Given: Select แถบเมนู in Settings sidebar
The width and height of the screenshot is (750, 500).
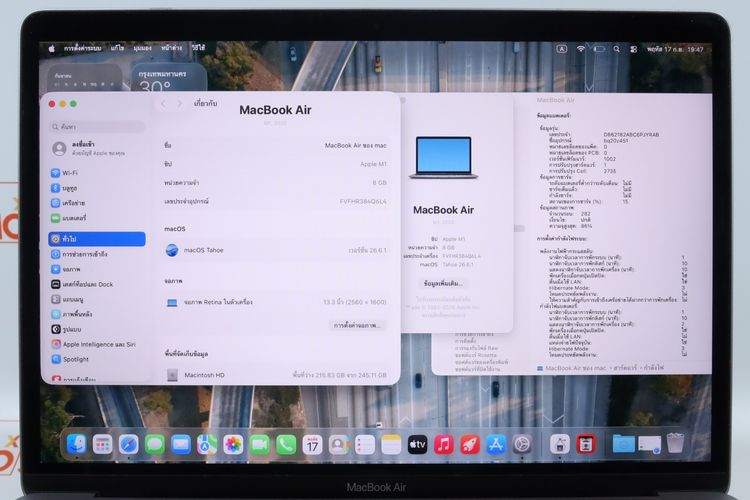Looking at the screenshot, I should coord(97,300).
